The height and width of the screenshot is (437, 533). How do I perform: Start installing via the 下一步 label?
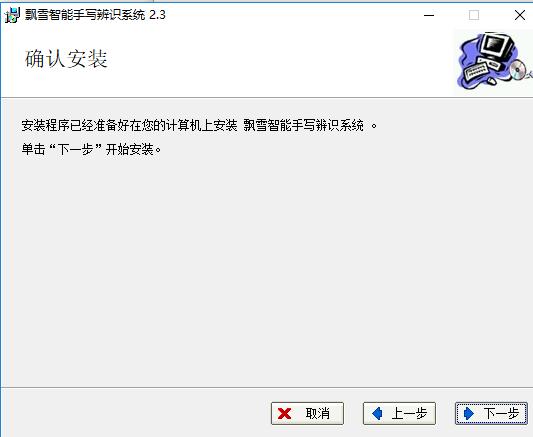[x=501, y=414]
